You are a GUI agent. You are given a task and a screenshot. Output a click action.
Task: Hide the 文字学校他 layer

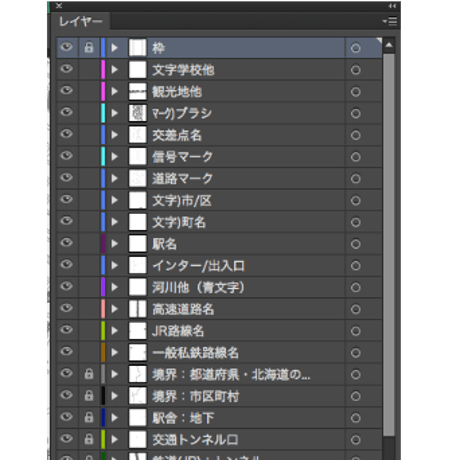[x=66, y=69]
